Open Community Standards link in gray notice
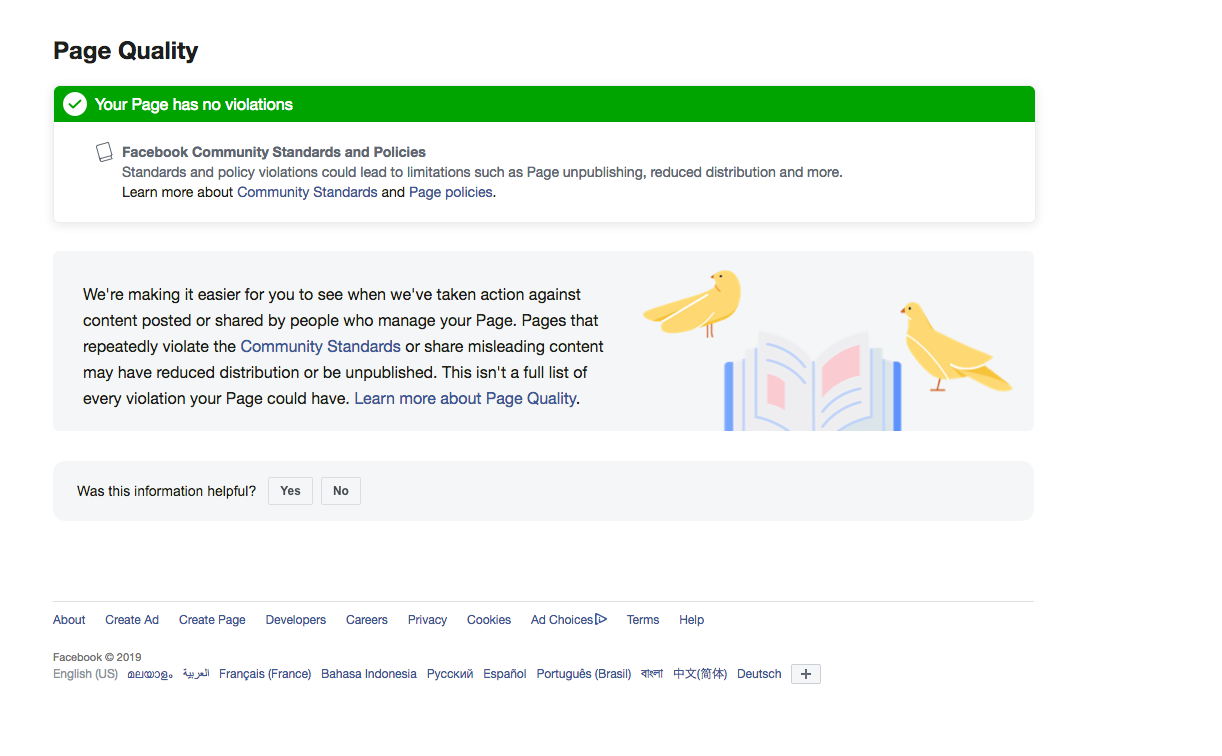Screen dimensions: 1222x756 (x=320, y=346)
